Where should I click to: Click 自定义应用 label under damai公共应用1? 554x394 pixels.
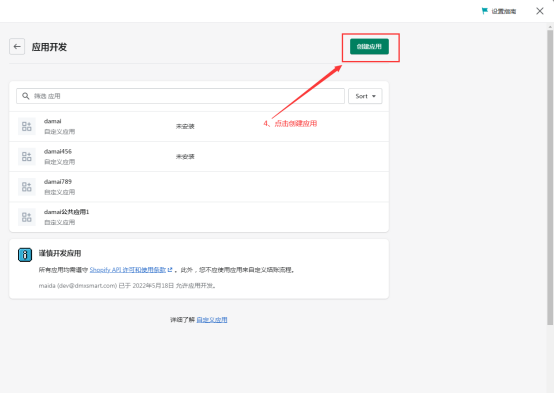[59, 222]
